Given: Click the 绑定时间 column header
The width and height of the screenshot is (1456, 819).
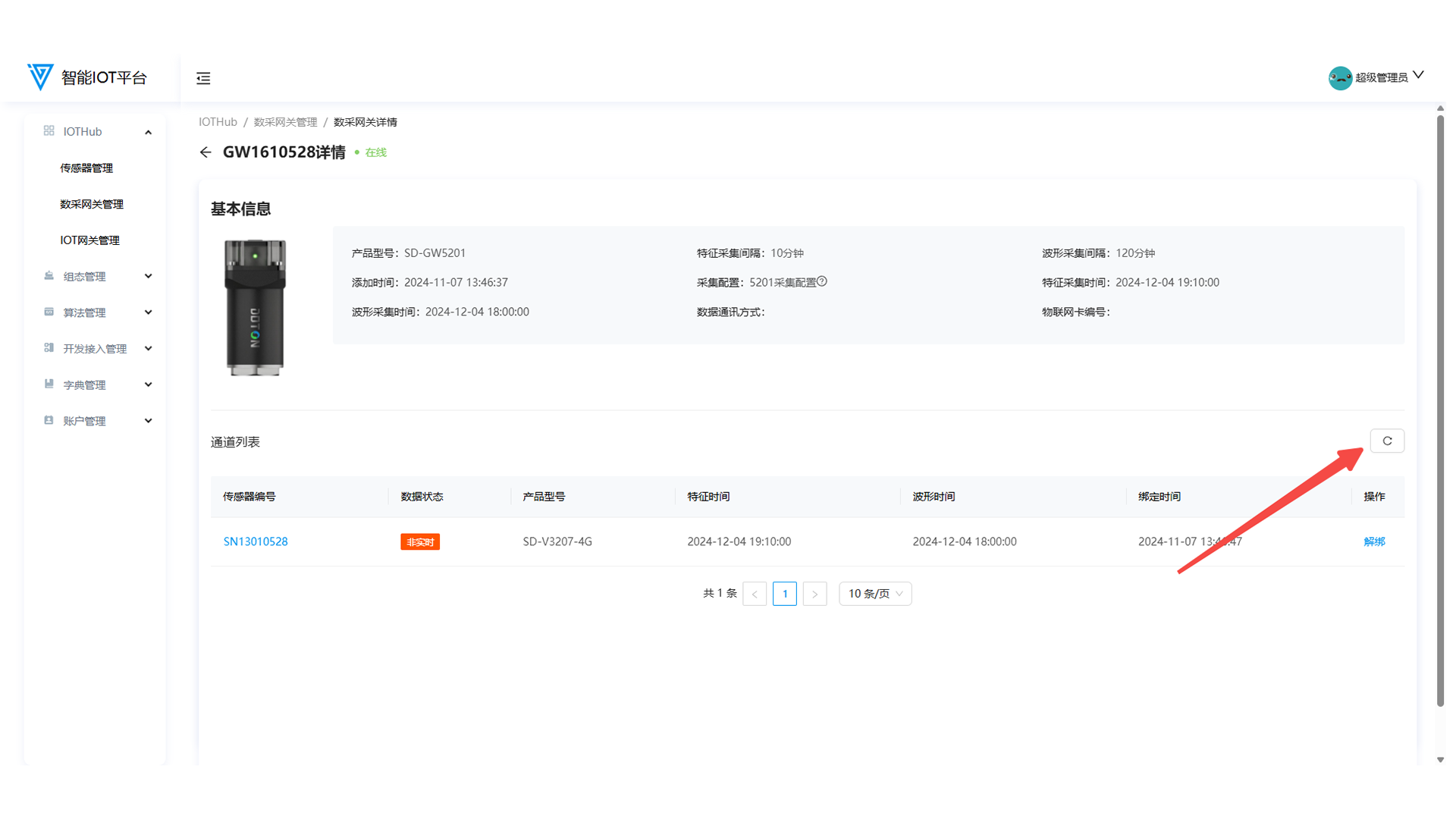Looking at the screenshot, I should (1159, 497).
